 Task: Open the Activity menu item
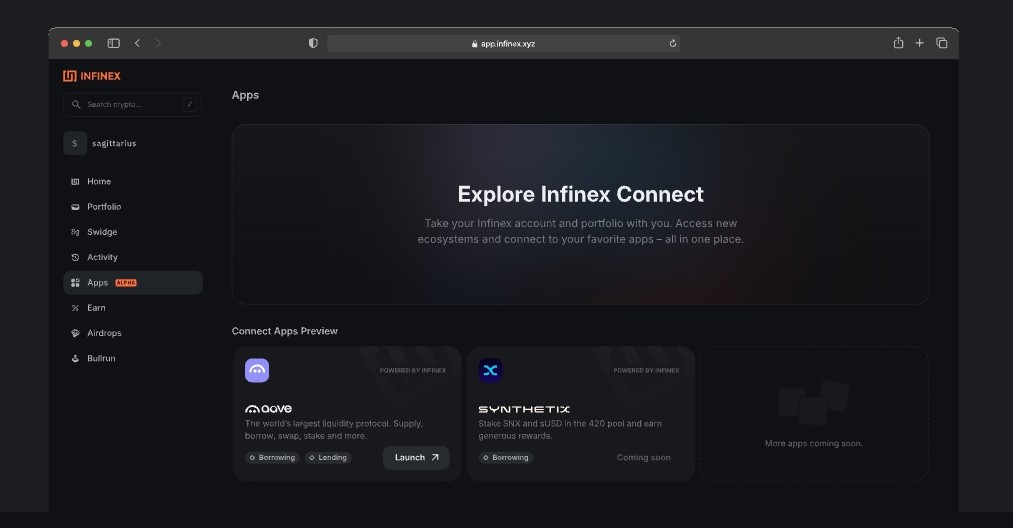click(x=132, y=257)
